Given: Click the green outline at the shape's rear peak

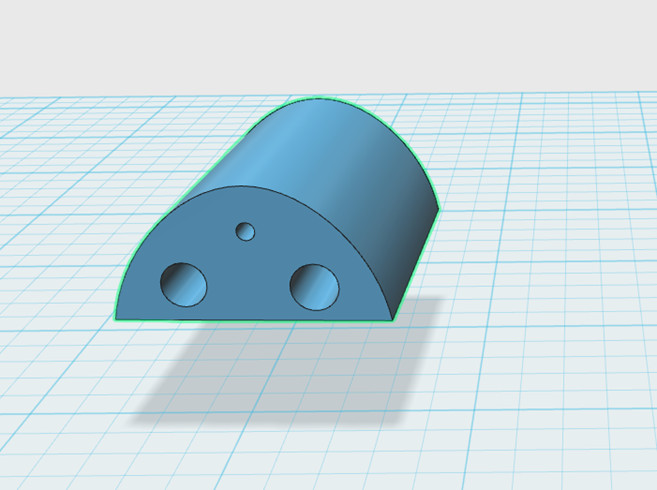Looking at the screenshot, I should [320, 98].
